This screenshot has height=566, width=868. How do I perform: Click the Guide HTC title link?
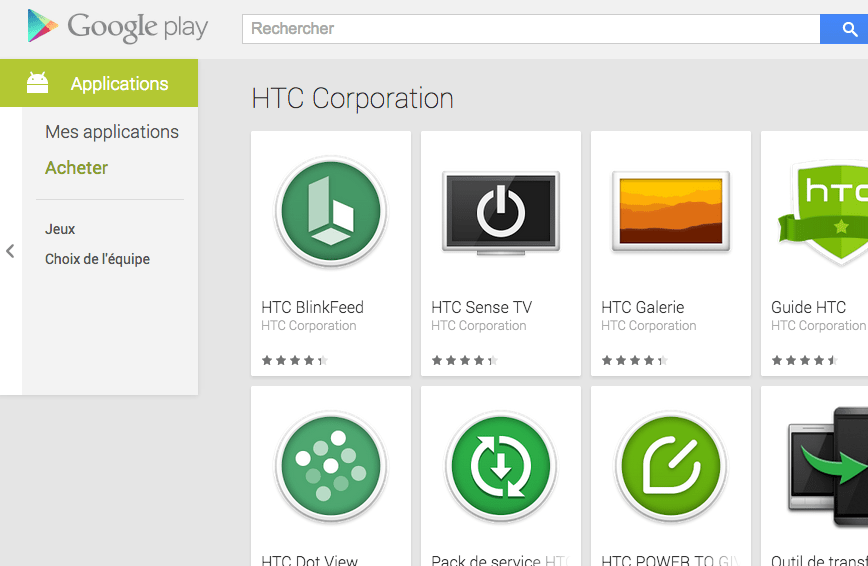pyautogui.click(x=809, y=307)
